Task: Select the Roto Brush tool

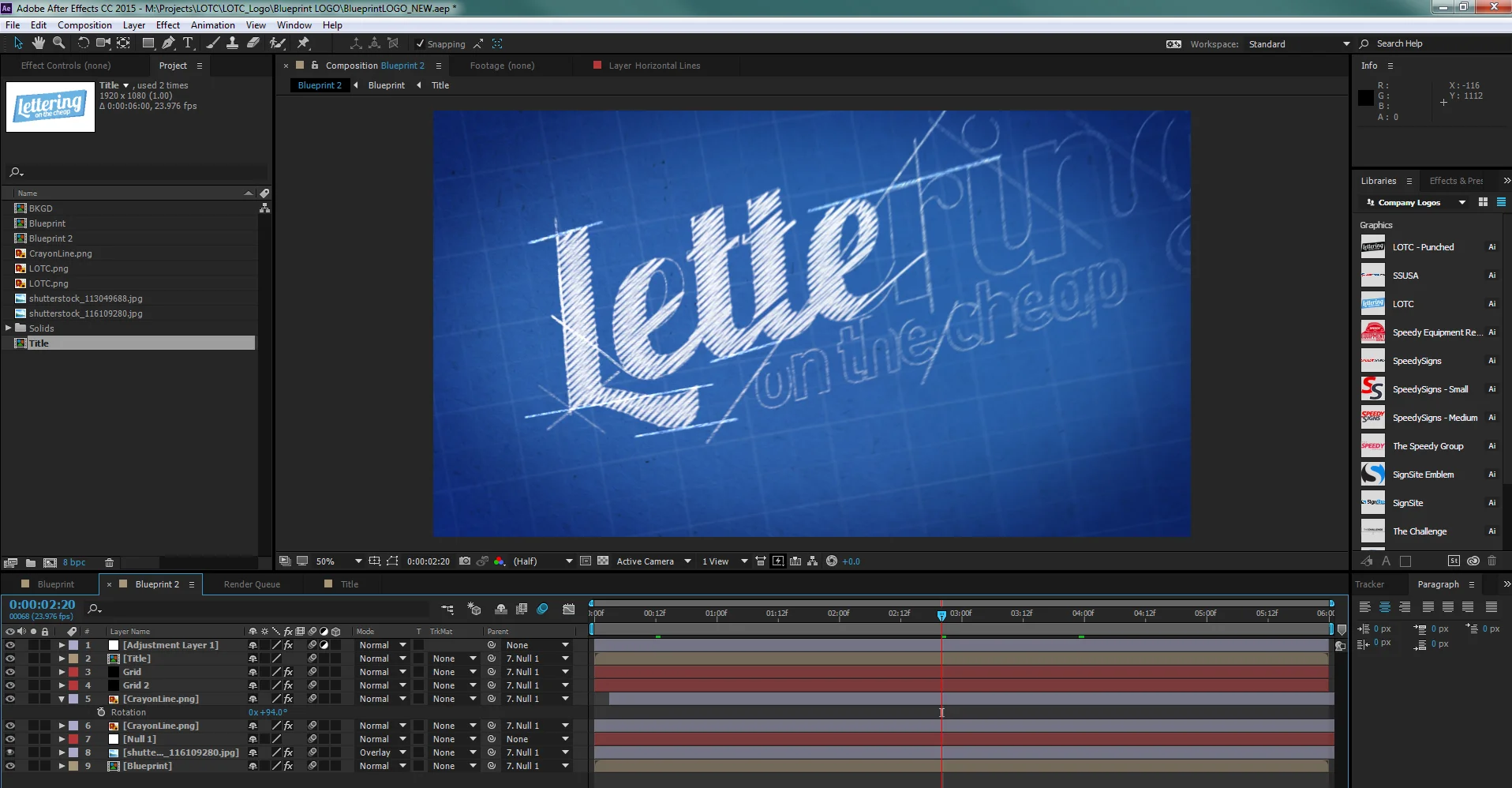Action: [277, 43]
